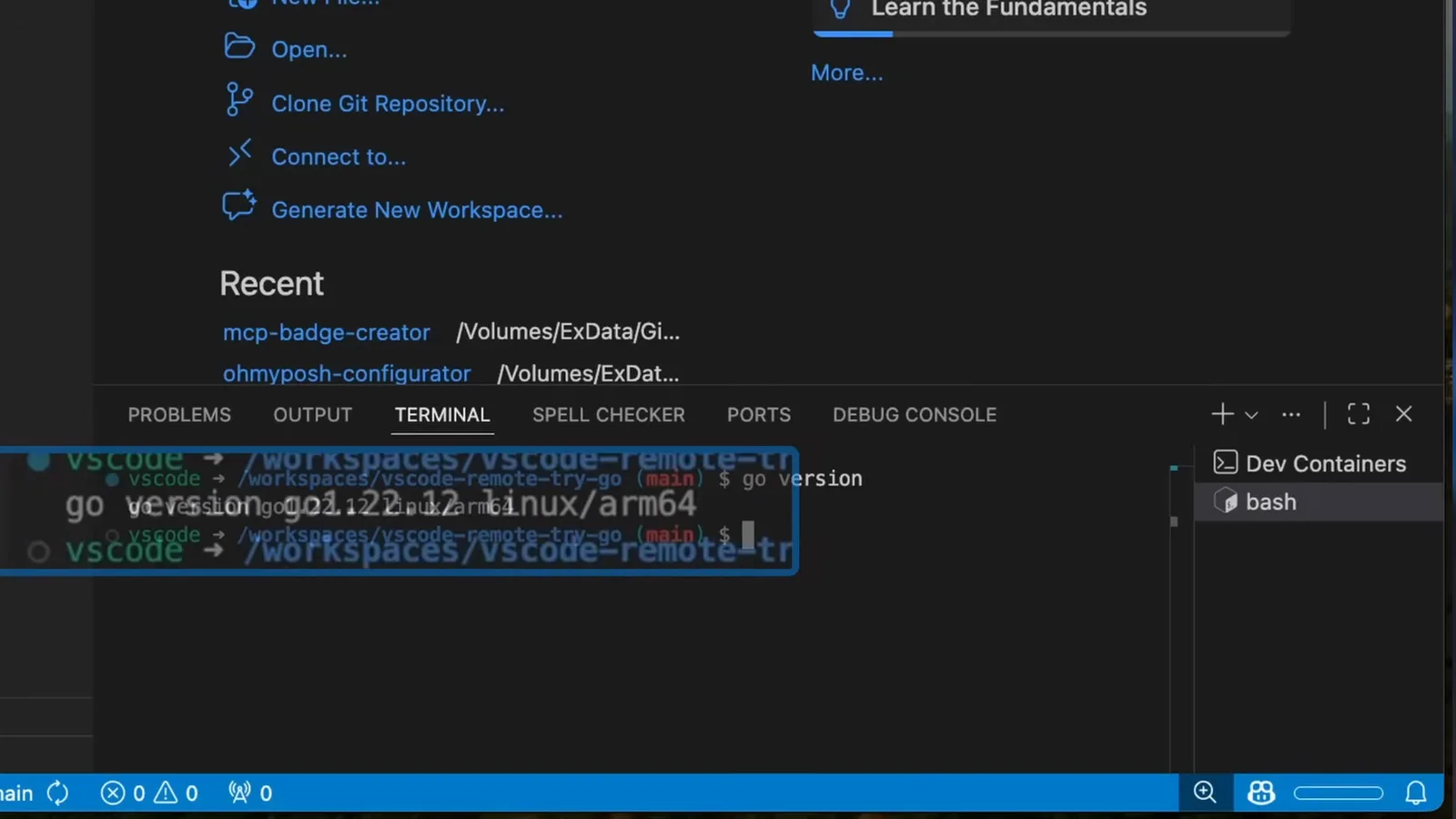Synchronize changes via status bar sync icon

pyautogui.click(x=57, y=793)
